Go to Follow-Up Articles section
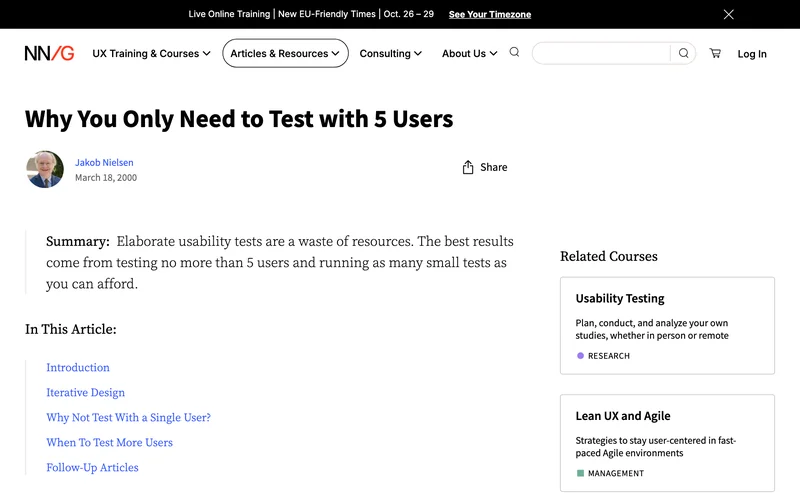The image size is (800, 500). pyautogui.click(x=92, y=467)
